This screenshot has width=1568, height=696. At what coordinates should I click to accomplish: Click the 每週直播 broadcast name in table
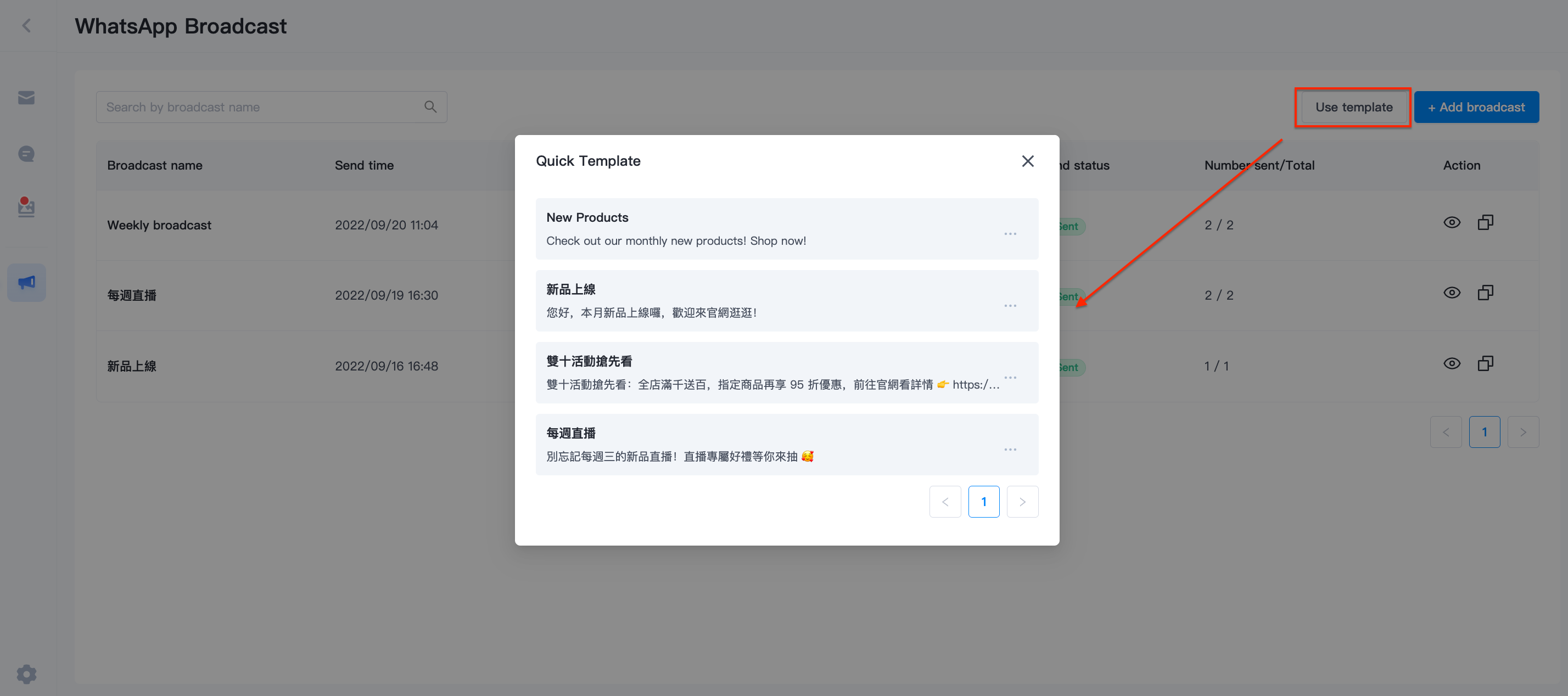pyautogui.click(x=132, y=296)
